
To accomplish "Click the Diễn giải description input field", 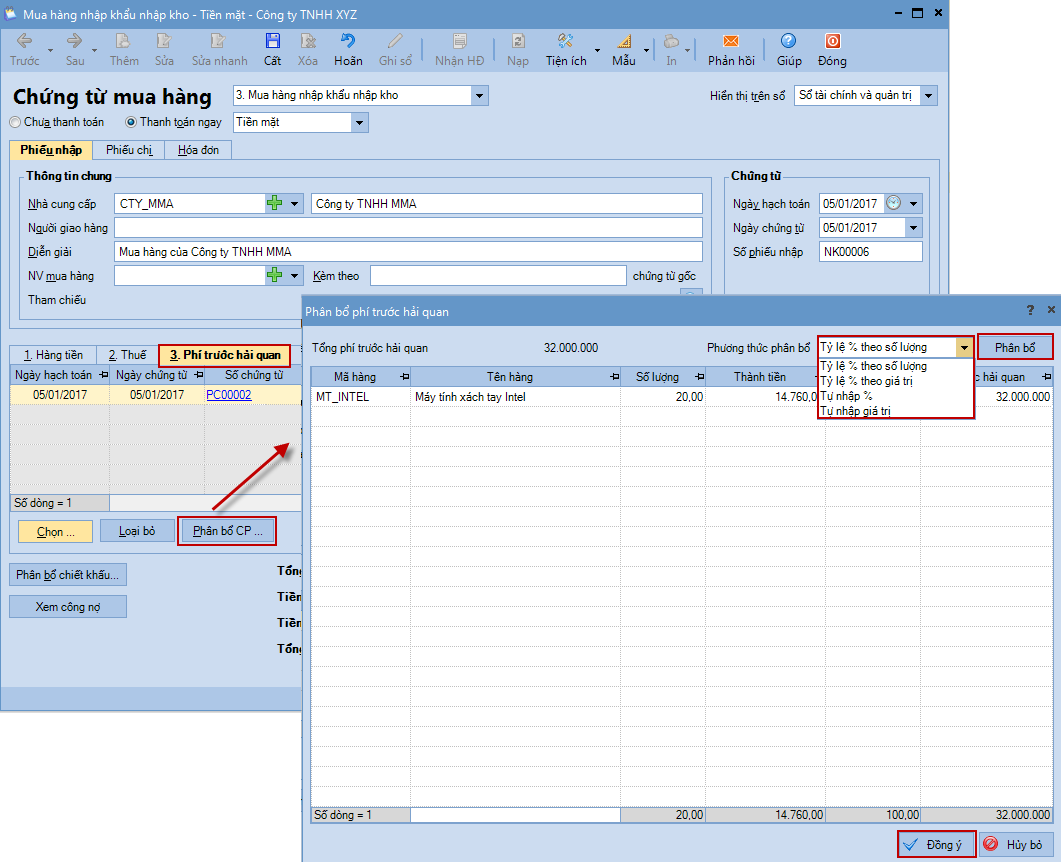I will click(408, 252).
